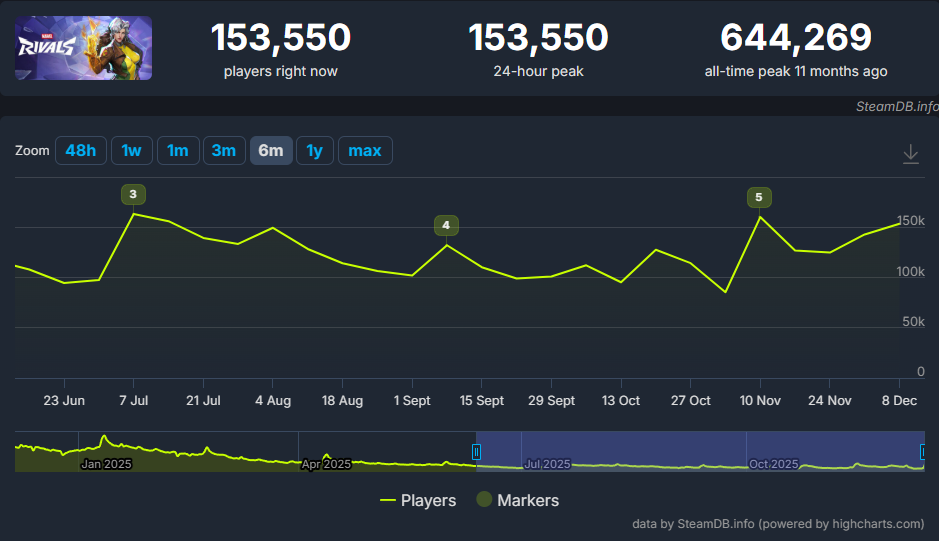Screen dimensions: 939x541
Task: Open the SteamDB.info credit link
Action: [778, 524]
